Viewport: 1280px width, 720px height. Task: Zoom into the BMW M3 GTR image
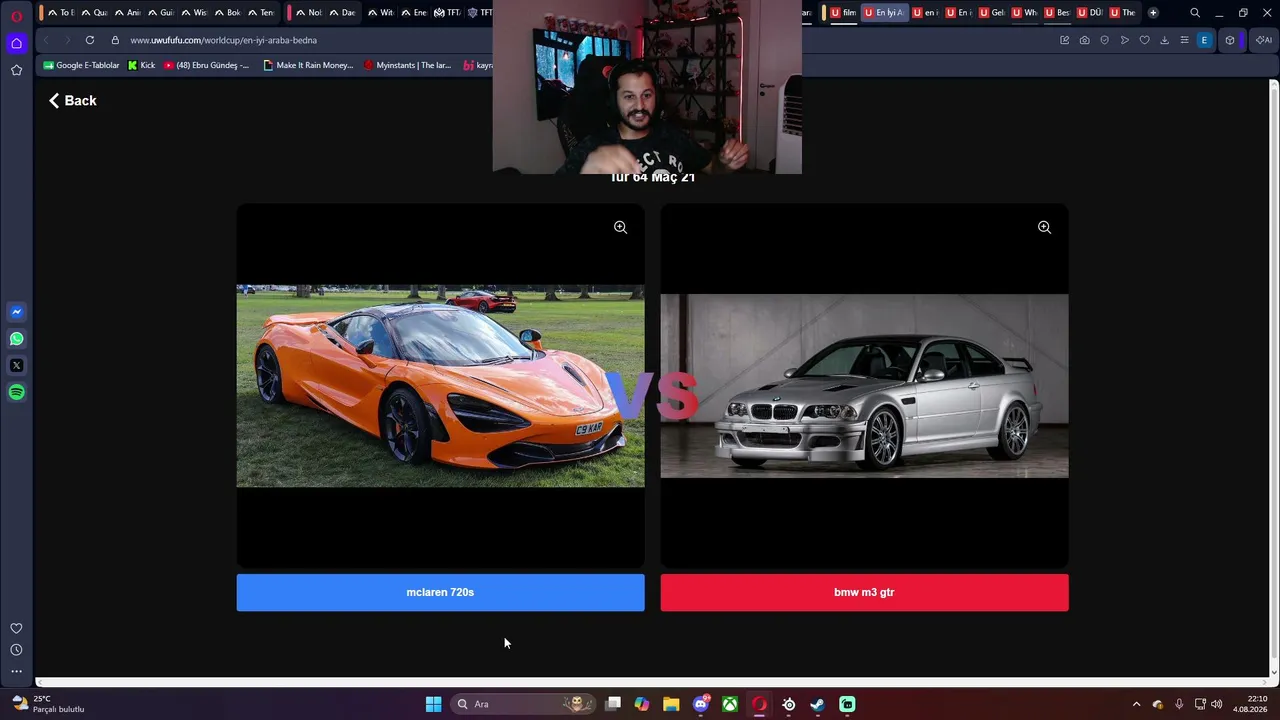(x=1044, y=227)
